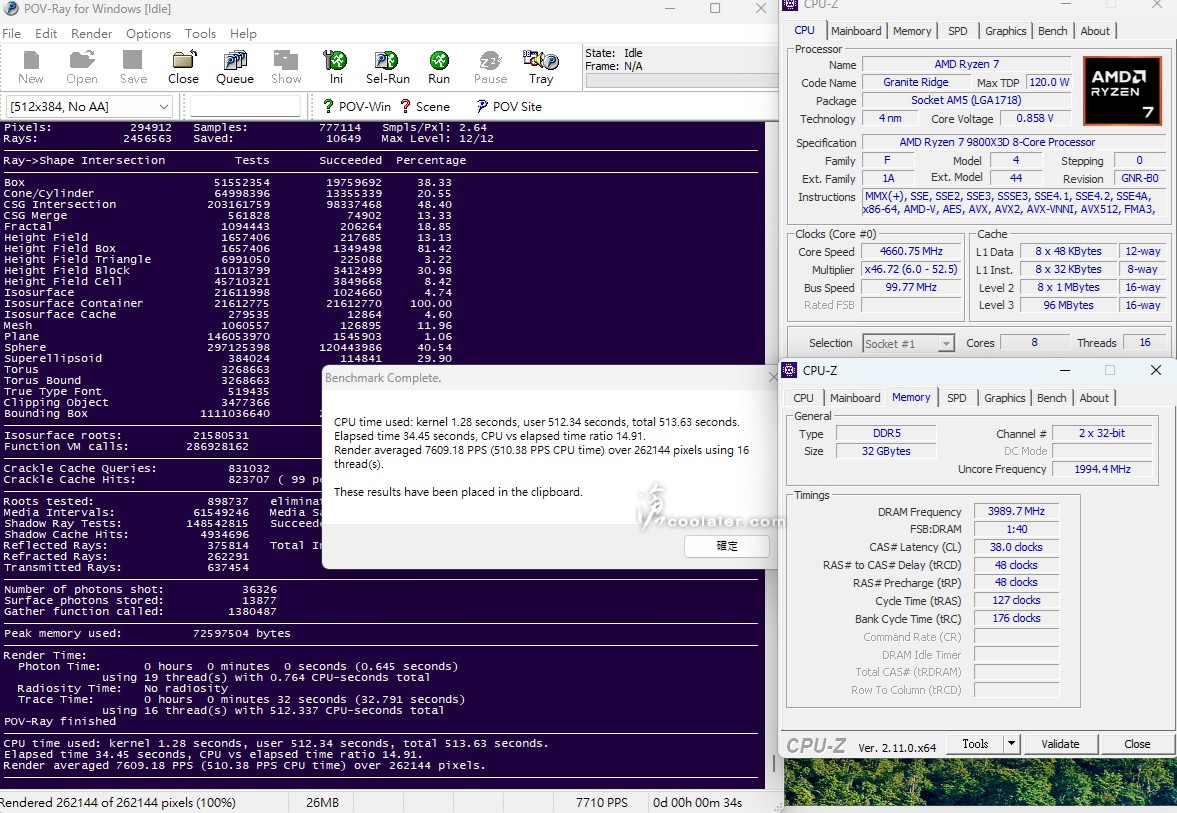Click the Tools button in CPU-Z
Screen dimensions: 1177x813
pos(975,744)
